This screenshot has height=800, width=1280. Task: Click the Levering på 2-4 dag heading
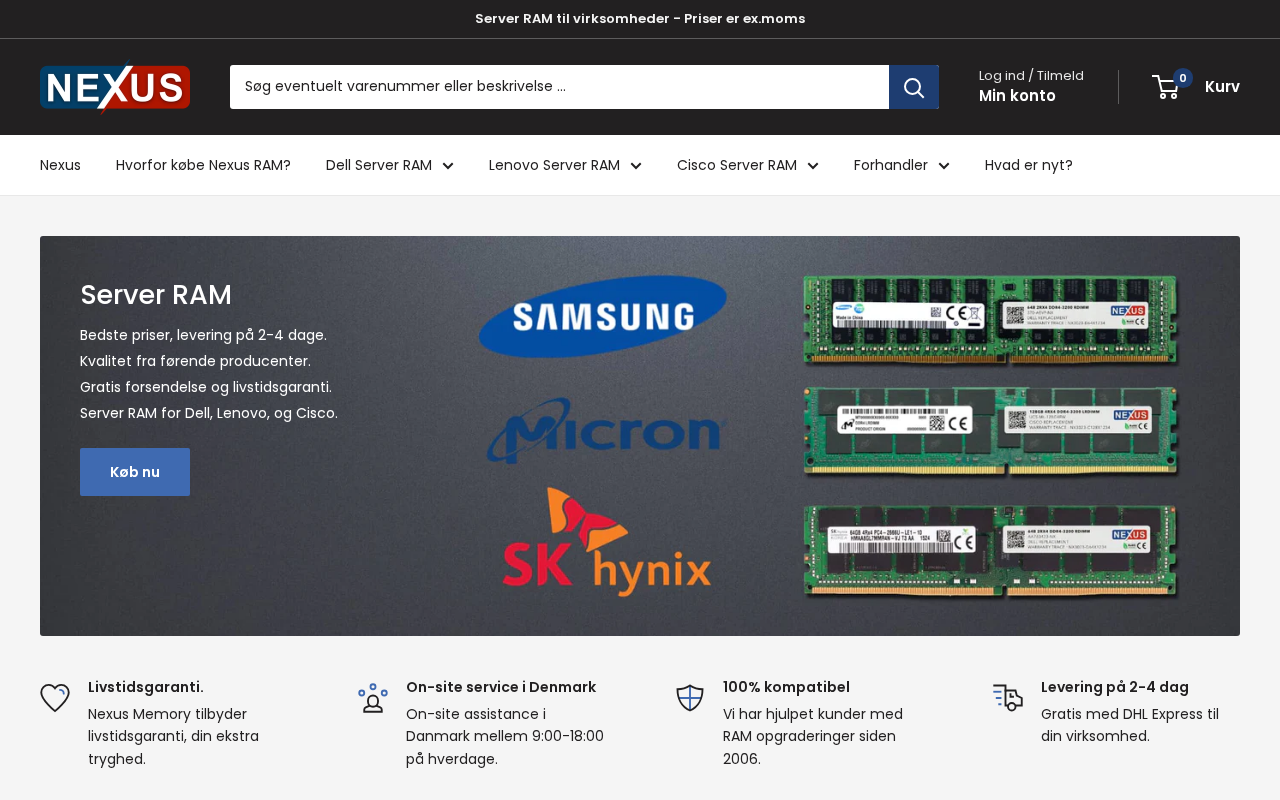click(1115, 687)
